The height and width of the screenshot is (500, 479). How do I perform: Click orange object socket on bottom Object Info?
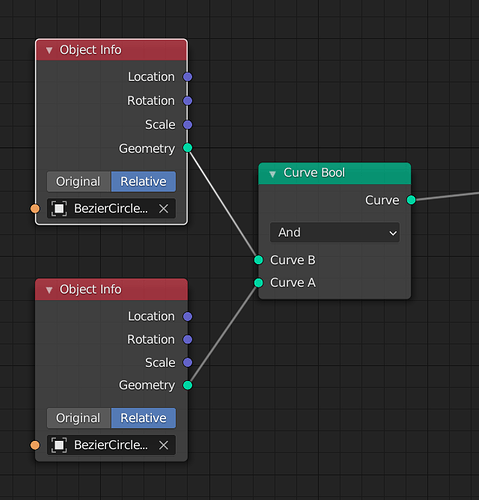click(x=35, y=445)
